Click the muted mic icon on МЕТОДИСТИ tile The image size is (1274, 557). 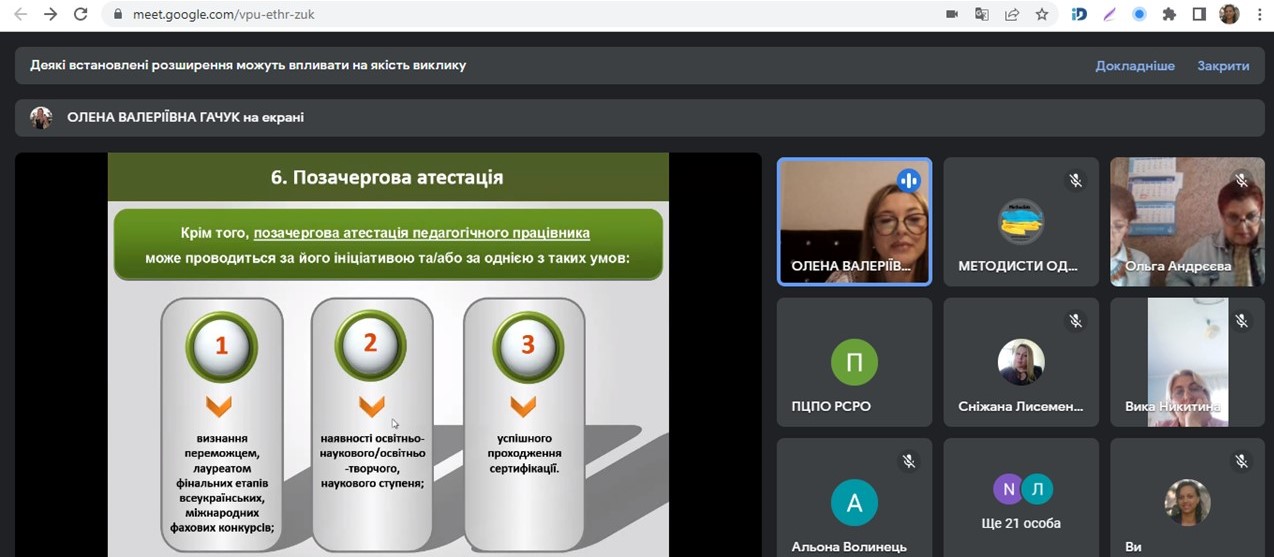pos(1075,180)
